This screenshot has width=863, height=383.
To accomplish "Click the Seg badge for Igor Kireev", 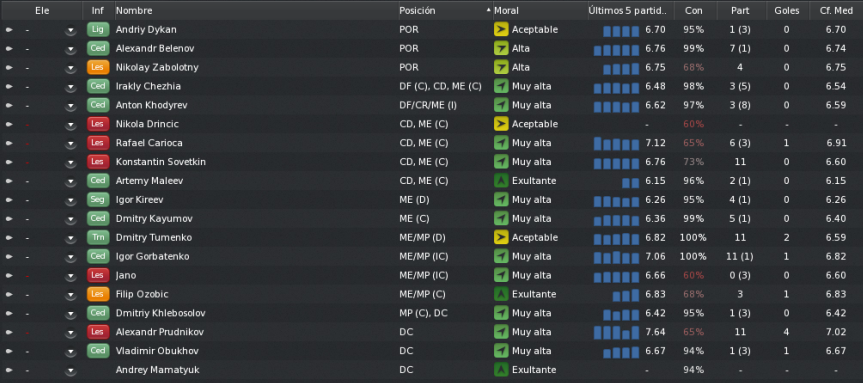I will click(x=98, y=200).
